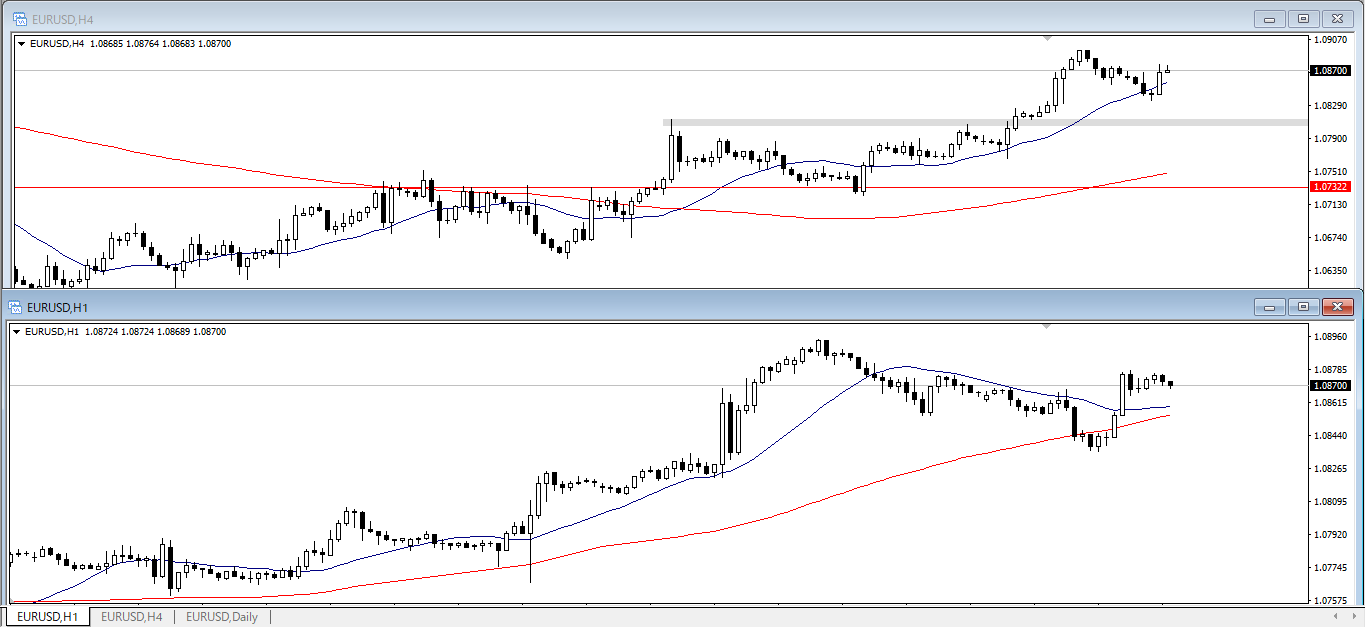Click the red 1.07322 price label
Screen dimensions: 1365x627
tap(1330, 187)
